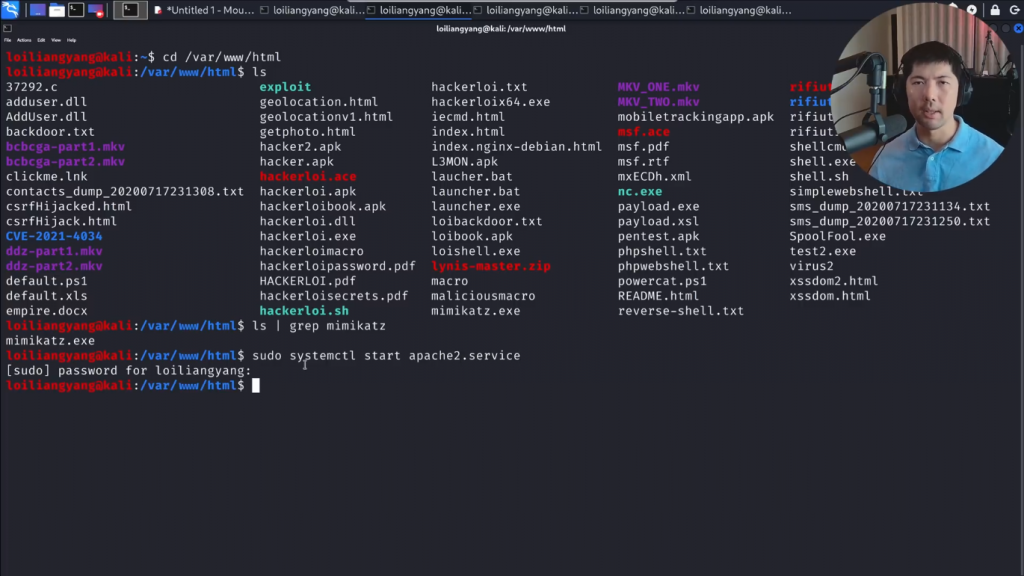
Task: Click the [sudo] password for loiliangyang line
Action: tap(129, 371)
